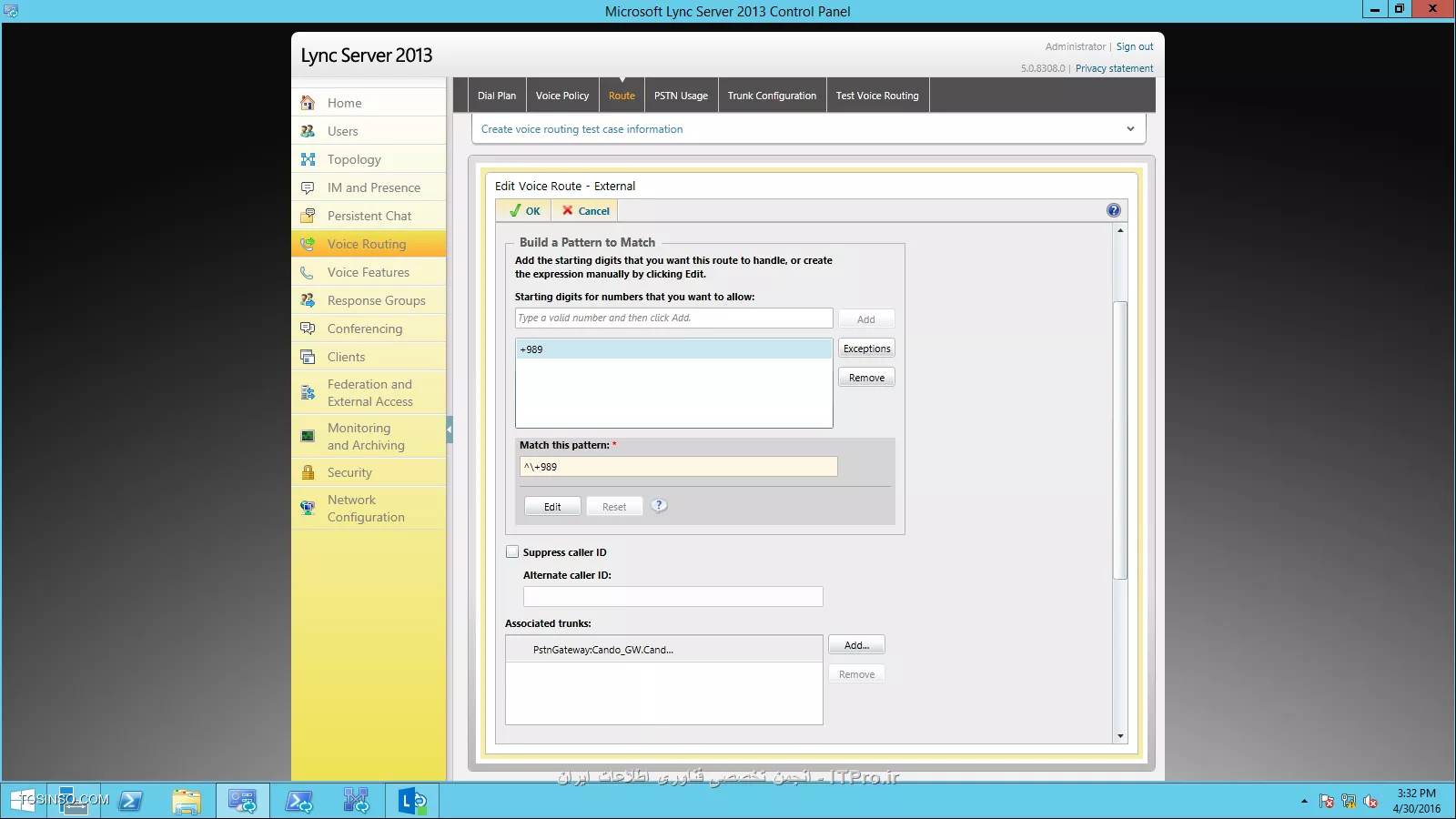Switch to the Dial Plan tab
The image size is (1456, 819).
pyautogui.click(x=497, y=96)
